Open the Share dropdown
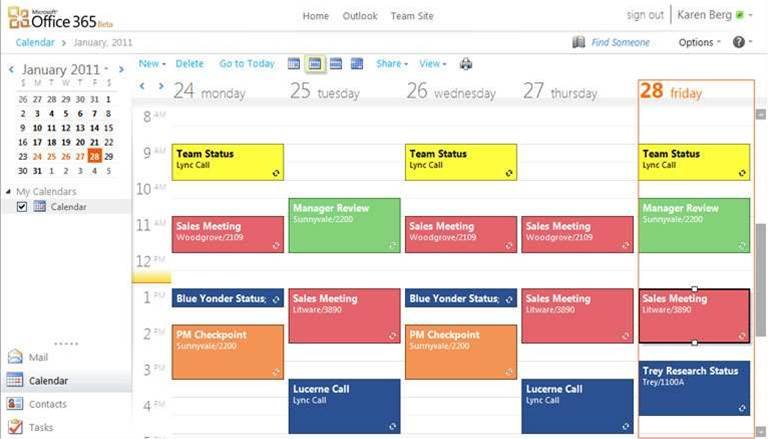 (392, 64)
